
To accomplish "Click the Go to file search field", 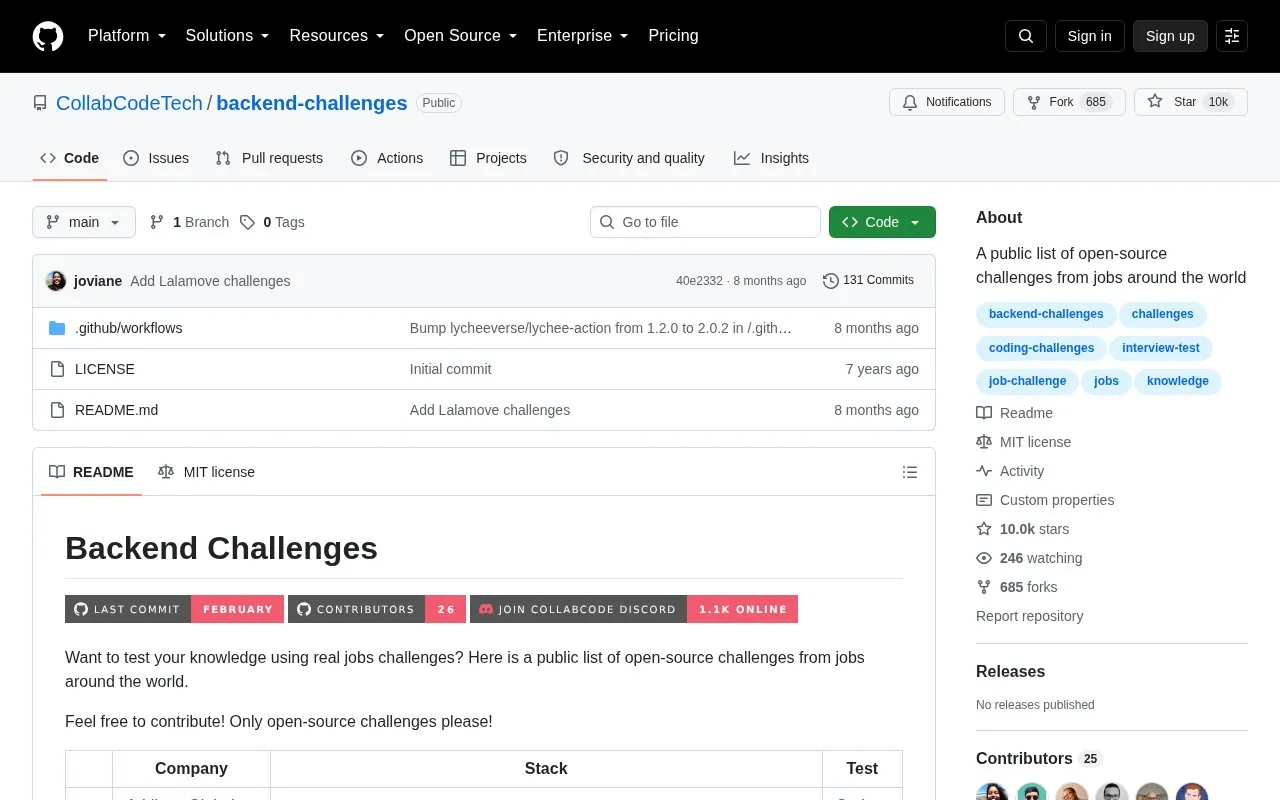I will pos(705,222).
